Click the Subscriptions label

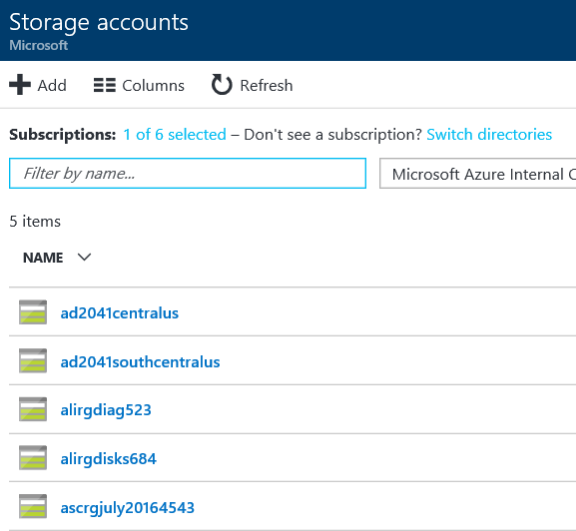62,134
